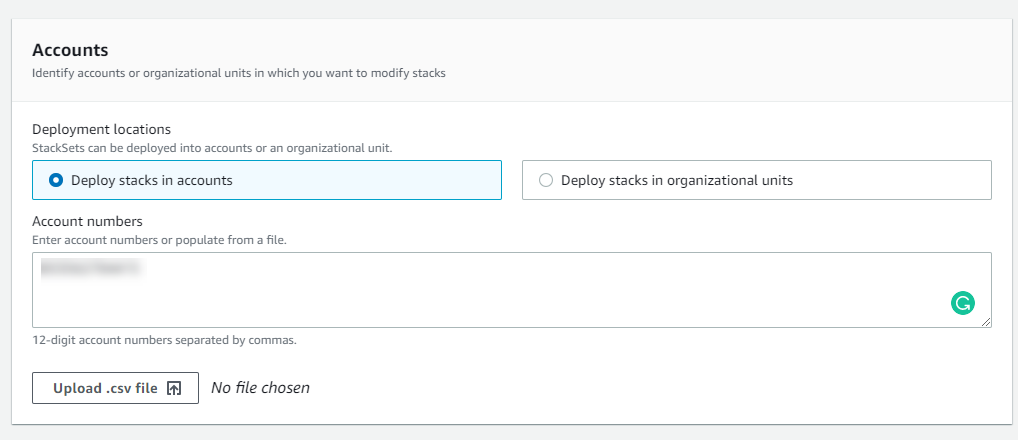
Task: Click the green Grammarly icon in text area
Action: pyautogui.click(x=963, y=304)
